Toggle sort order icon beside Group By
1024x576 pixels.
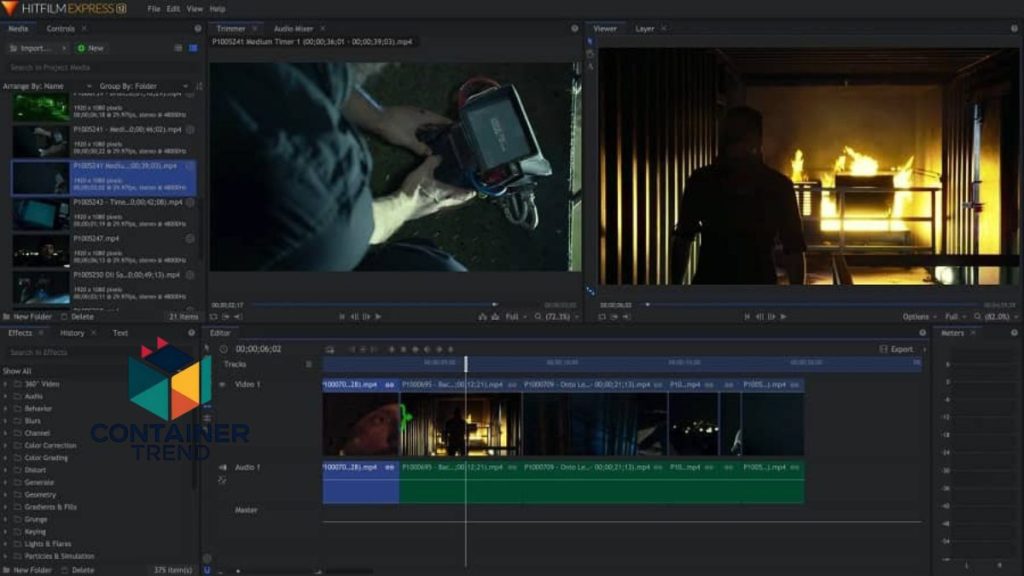pyautogui.click(x=199, y=86)
